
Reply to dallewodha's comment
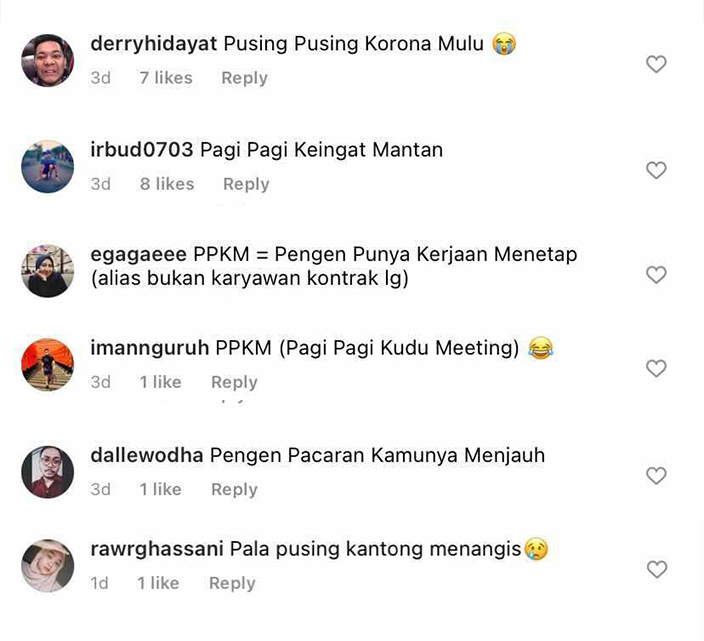234,489
